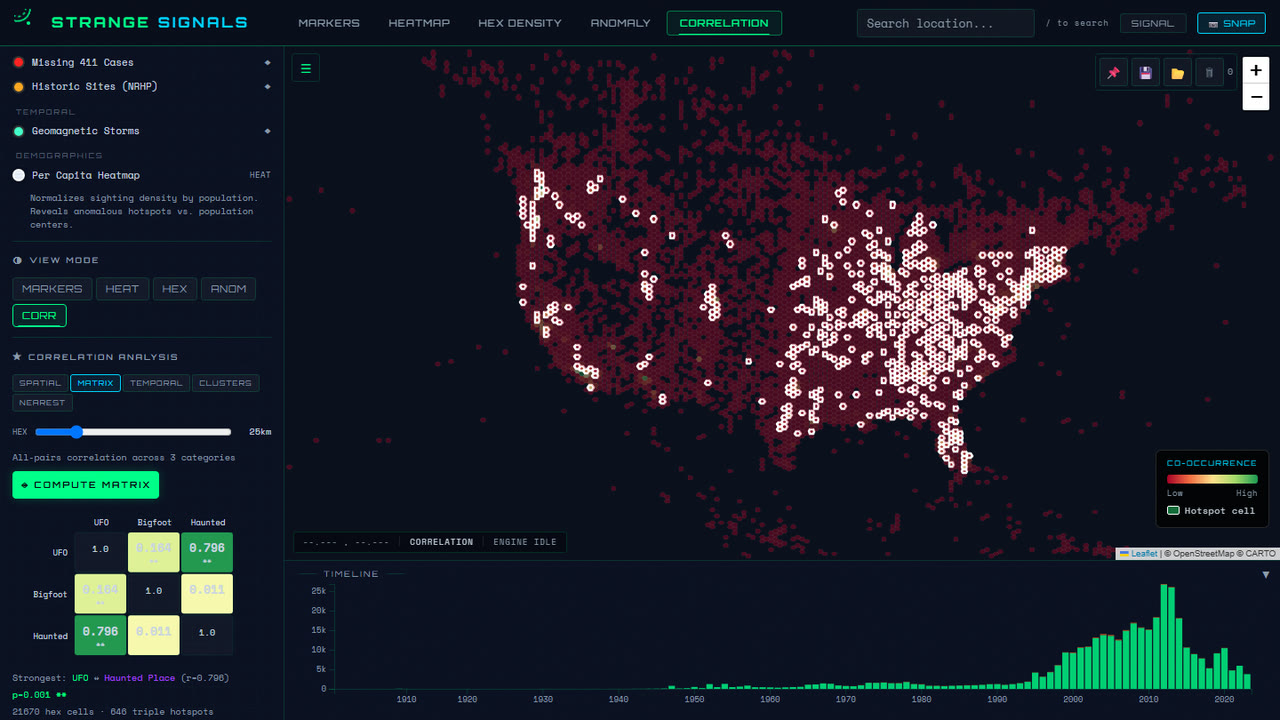The width and height of the screenshot is (1280, 720).
Task: Click the Hotspot cell legend swatch
Action: click(x=1173, y=511)
